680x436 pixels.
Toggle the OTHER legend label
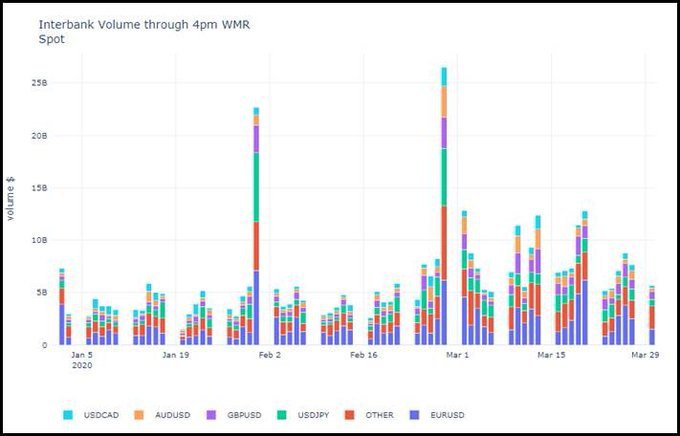pos(379,415)
